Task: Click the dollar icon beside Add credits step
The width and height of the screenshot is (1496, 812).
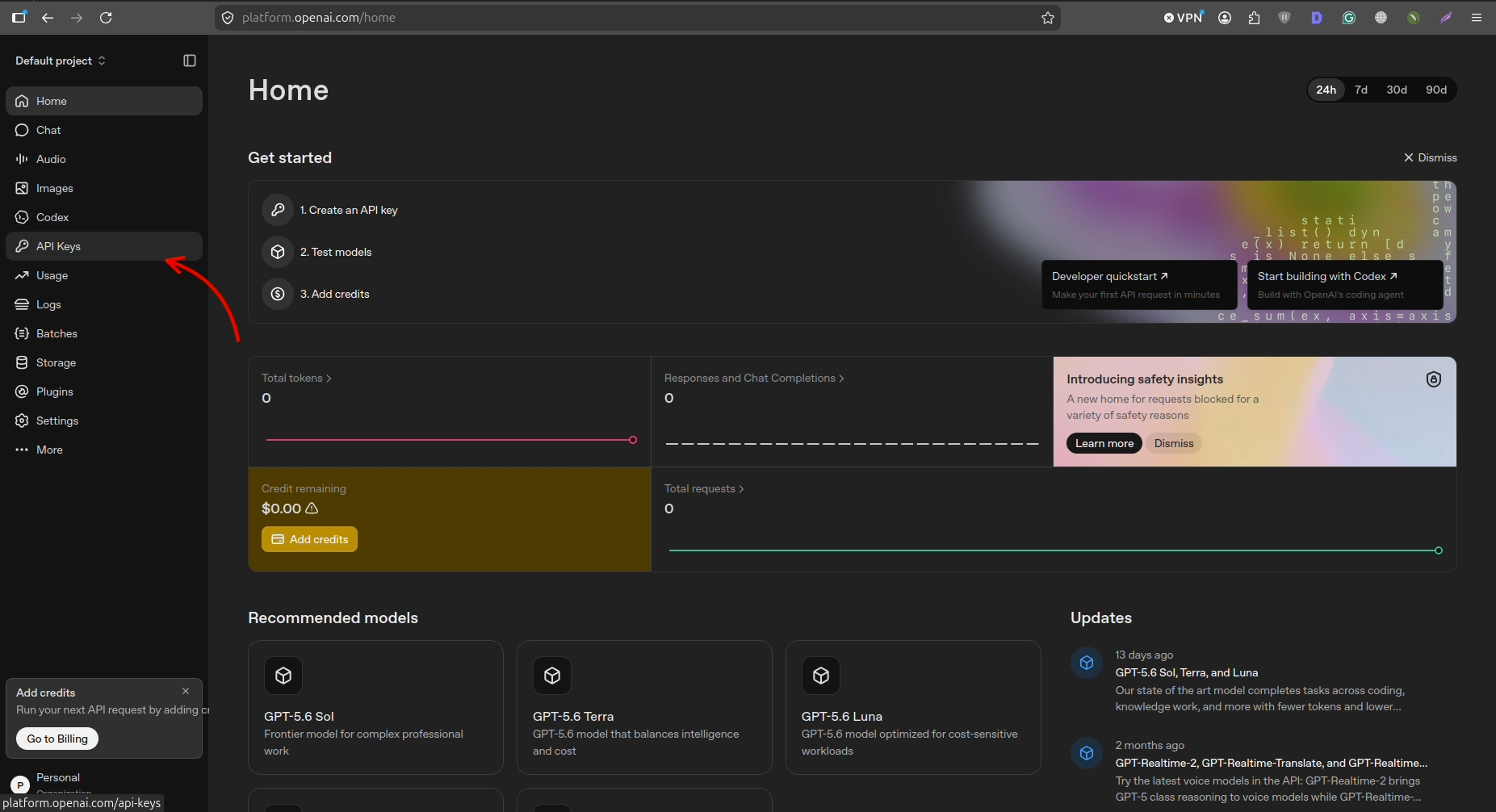Action: click(277, 294)
